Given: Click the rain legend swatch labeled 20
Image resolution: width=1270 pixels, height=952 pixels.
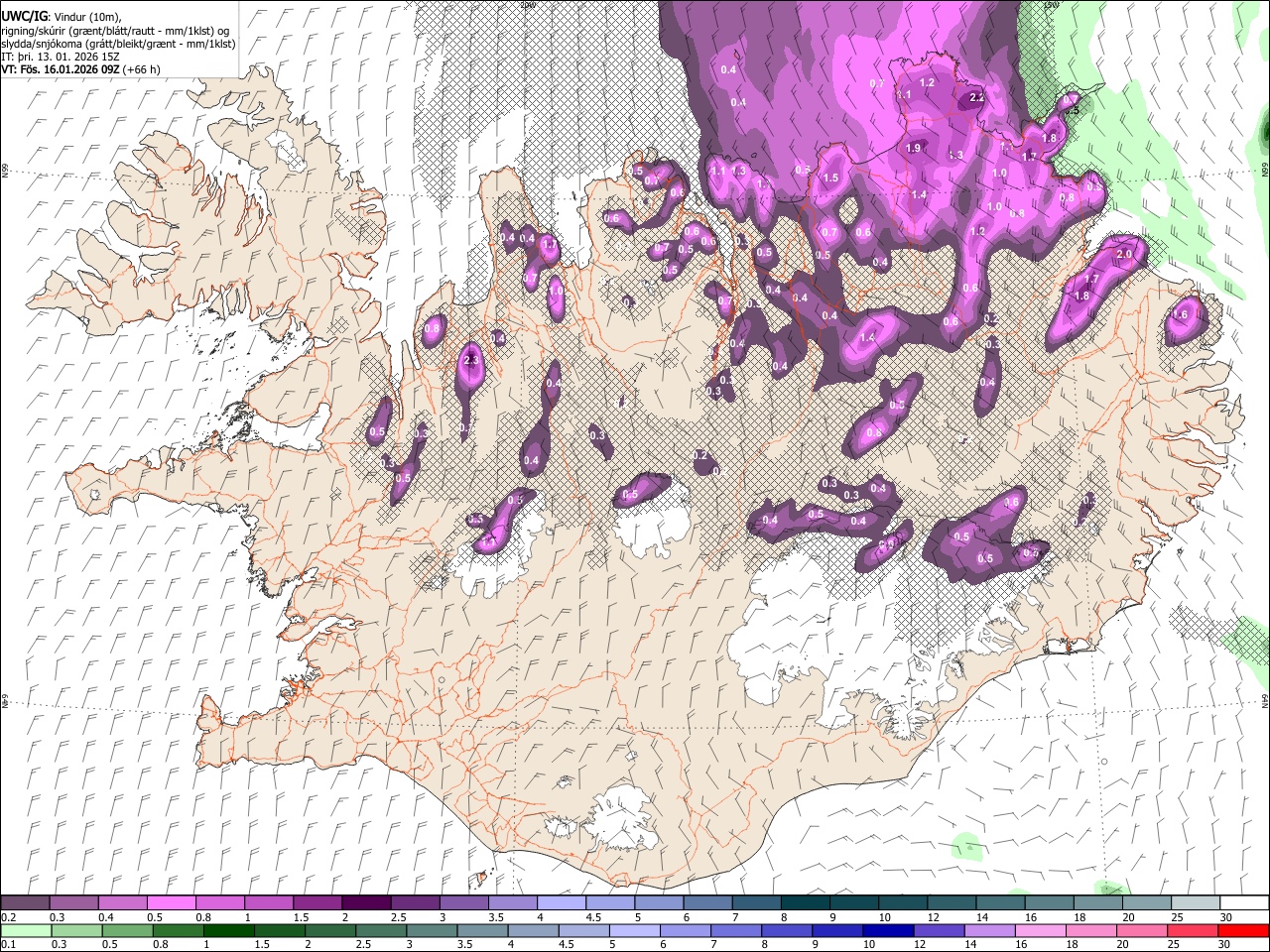Looking at the screenshot, I should pos(1142,930).
